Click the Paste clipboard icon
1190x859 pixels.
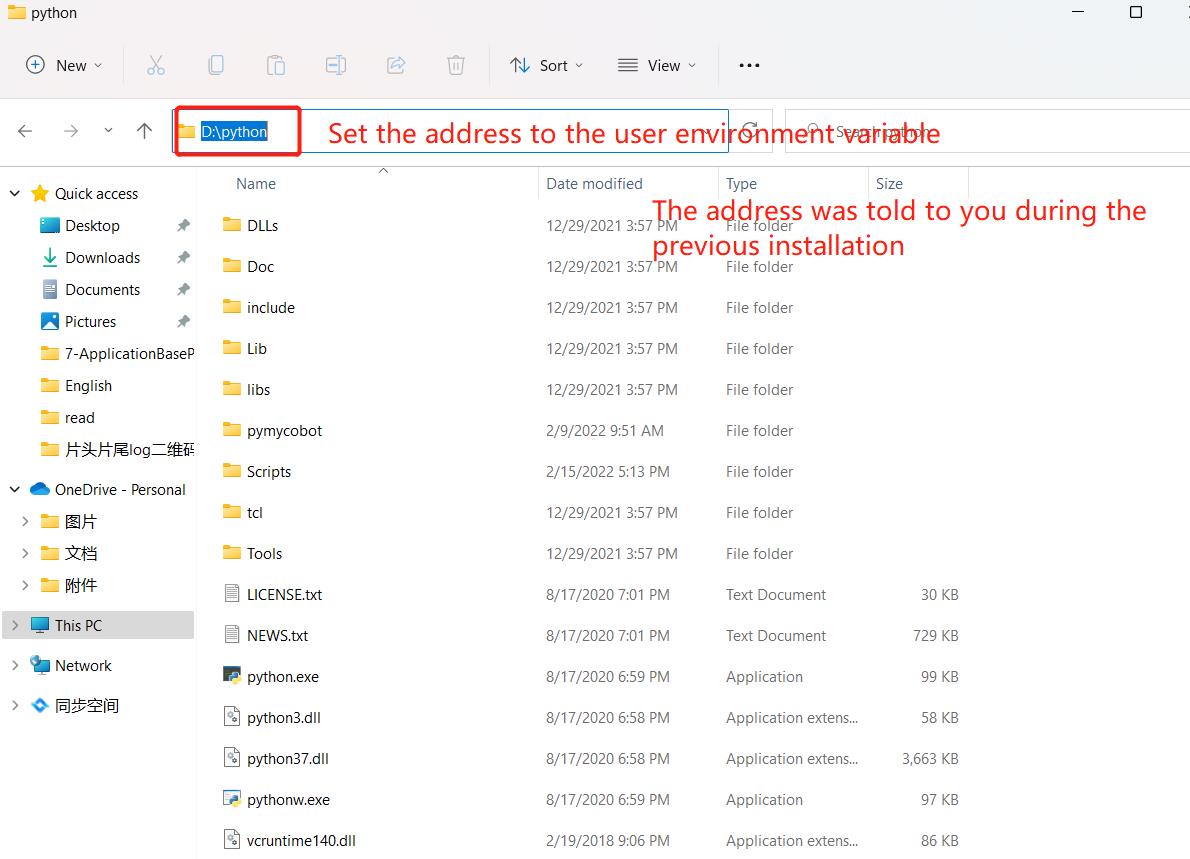tap(275, 66)
